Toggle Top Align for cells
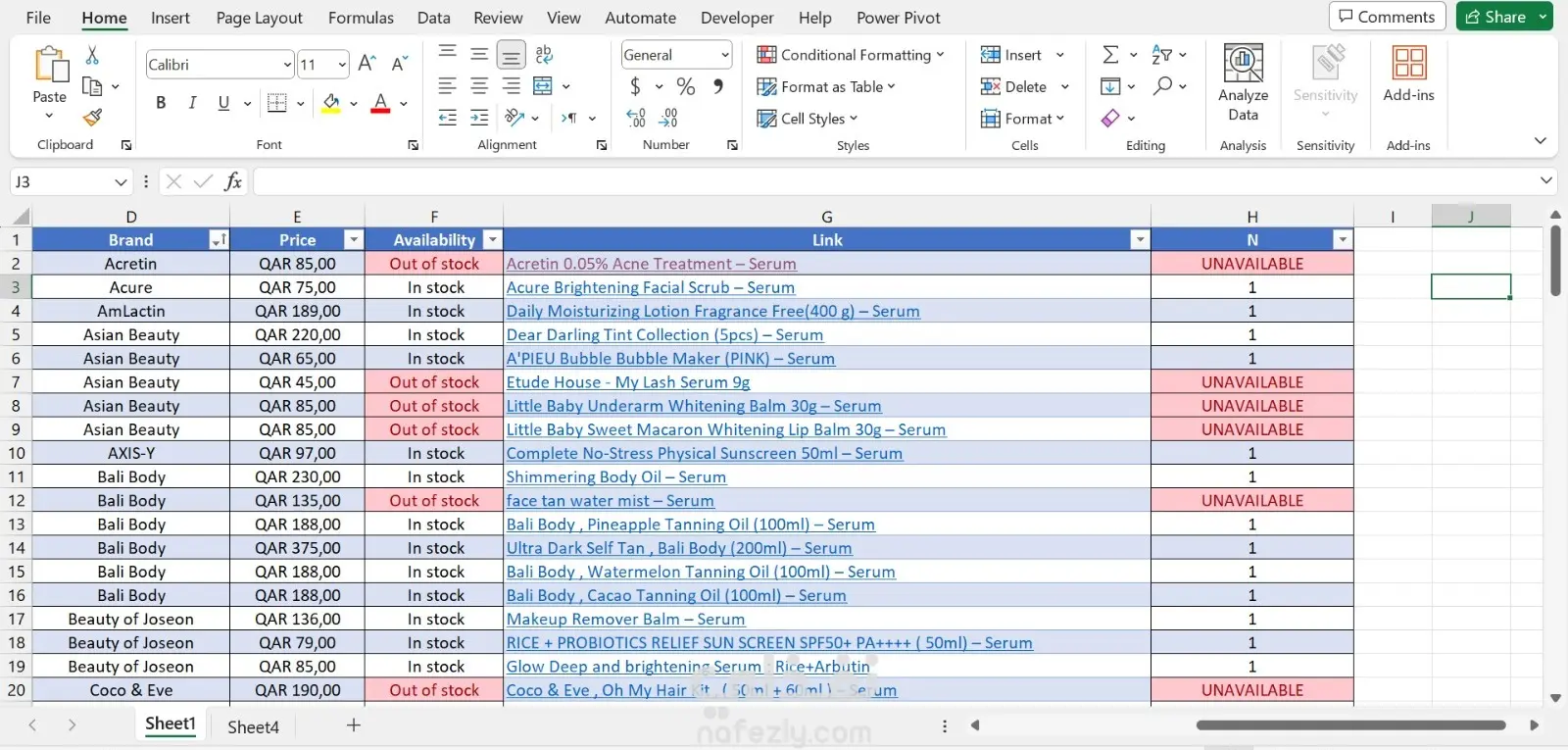The width and height of the screenshot is (1568, 750). tap(448, 54)
